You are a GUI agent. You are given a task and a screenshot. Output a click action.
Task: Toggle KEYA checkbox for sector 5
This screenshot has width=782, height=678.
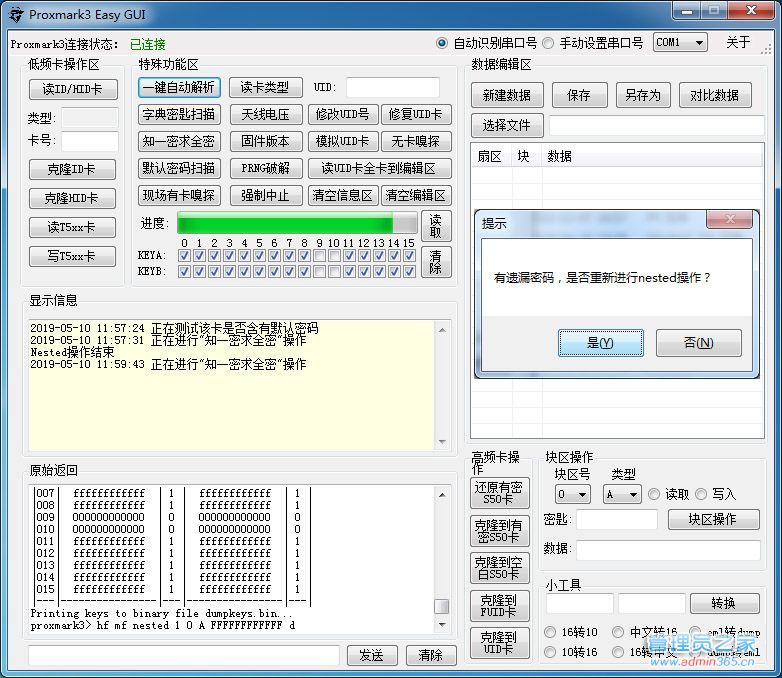click(259, 255)
